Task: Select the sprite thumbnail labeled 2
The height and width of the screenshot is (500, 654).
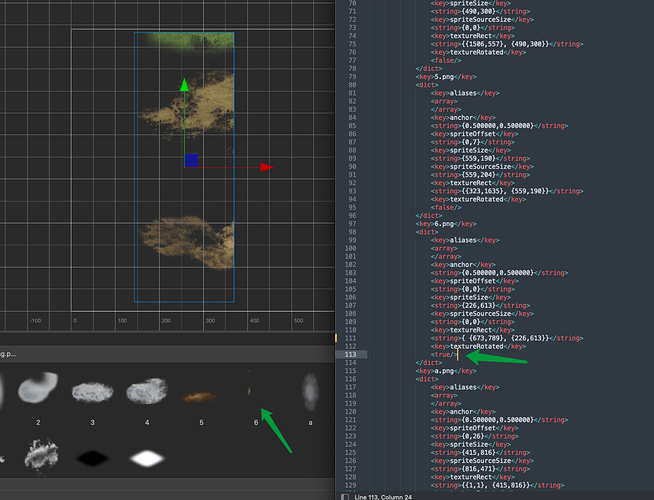Action: point(38,388)
